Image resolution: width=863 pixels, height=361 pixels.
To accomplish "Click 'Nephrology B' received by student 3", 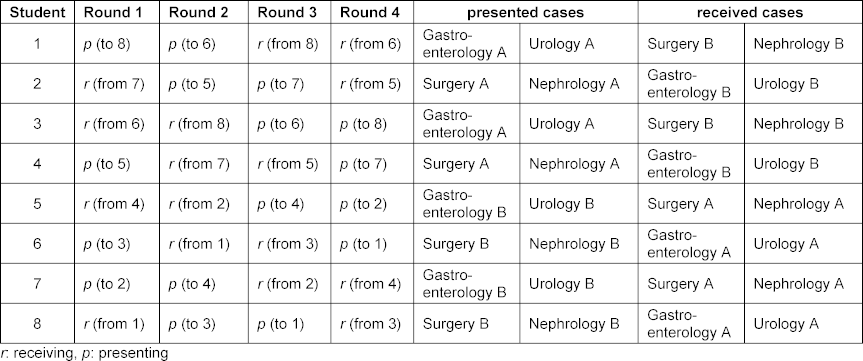I will click(799, 124).
